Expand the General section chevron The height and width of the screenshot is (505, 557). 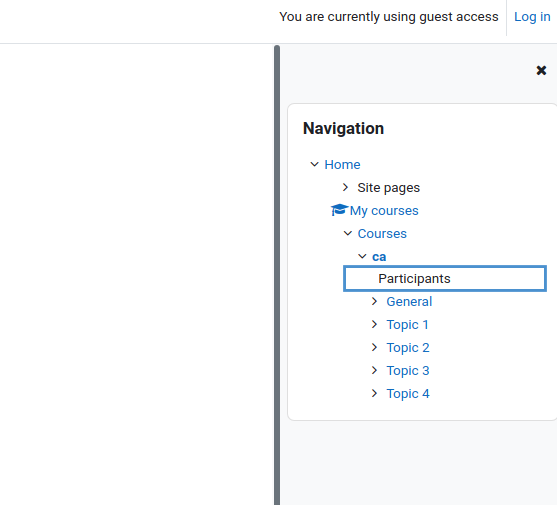(x=374, y=301)
